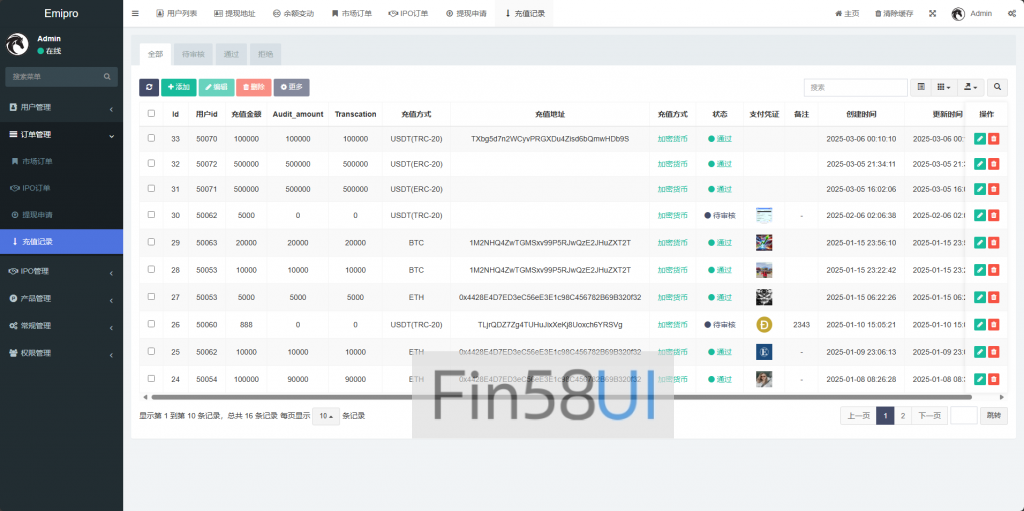Open the columns grid dropdown
The image size is (1024, 511).
pos(945,88)
